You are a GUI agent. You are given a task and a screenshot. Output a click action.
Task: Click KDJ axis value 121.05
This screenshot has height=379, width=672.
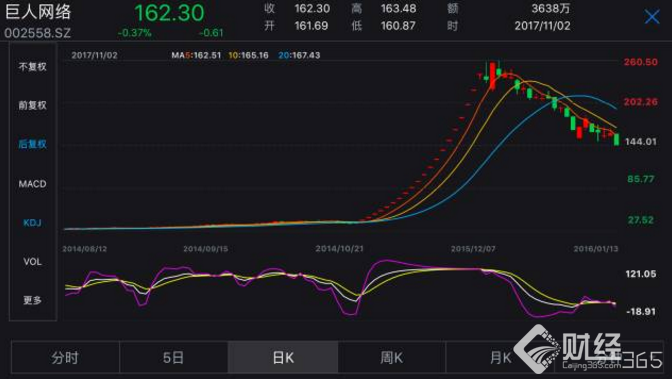641,274
